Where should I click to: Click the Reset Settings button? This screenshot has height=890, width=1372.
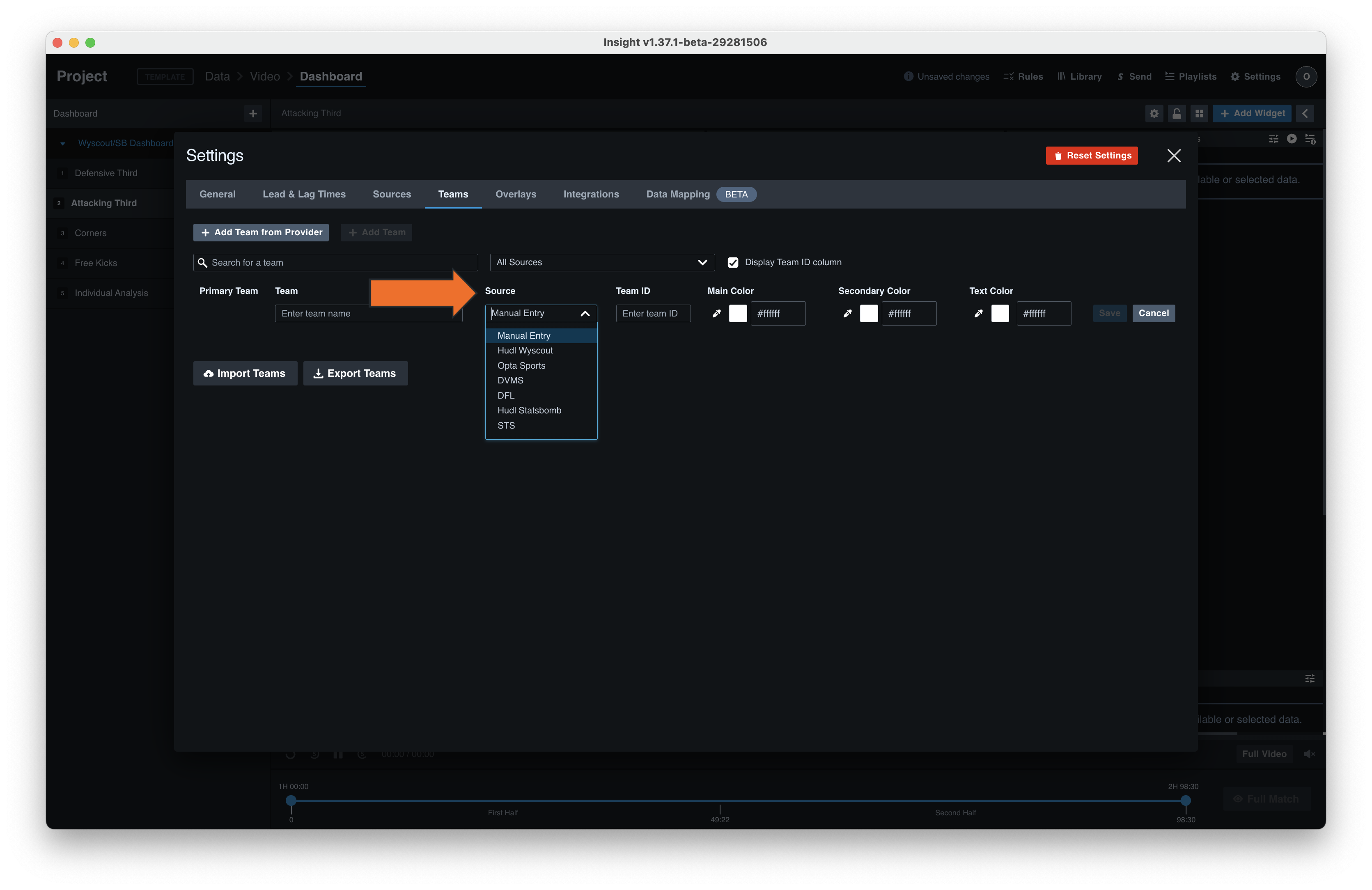coord(1092,156)
